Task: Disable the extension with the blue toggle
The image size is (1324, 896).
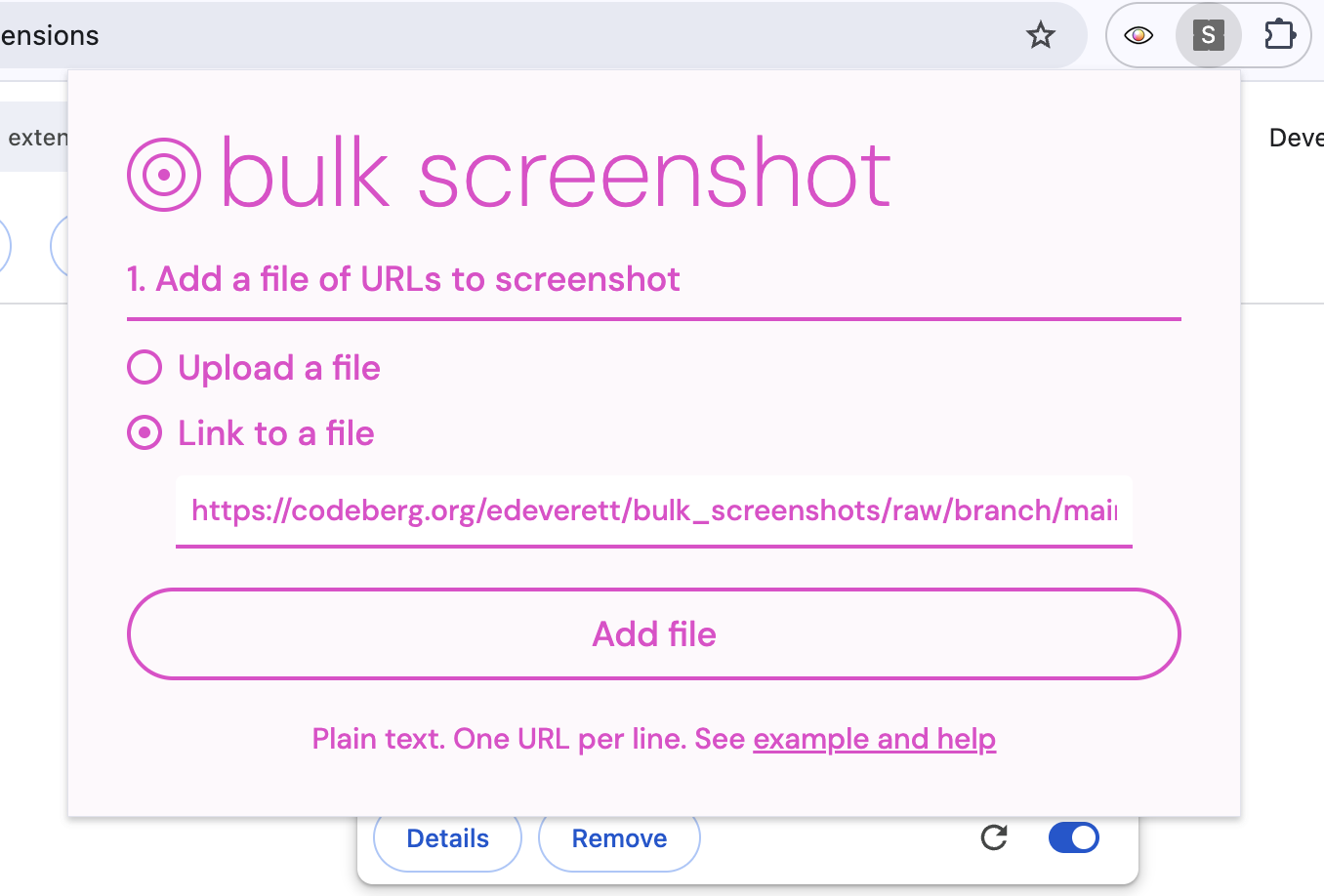Action: click(x=1074, y=837)
